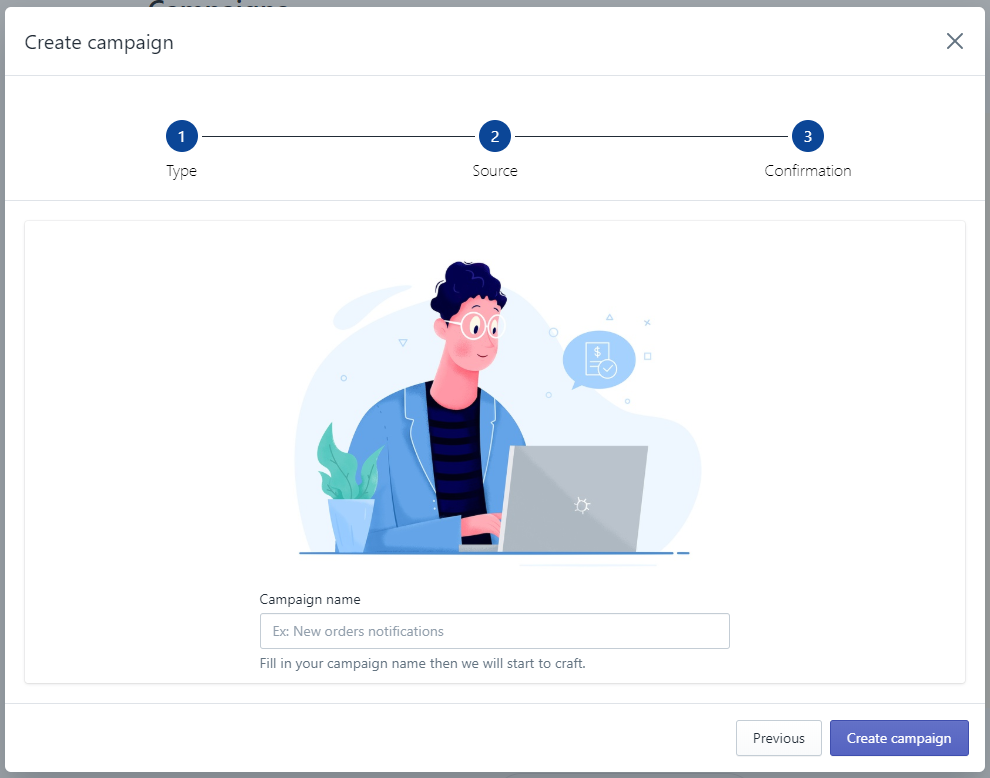
Task: Click the gear logo on laptop
Action: [581, 505]
